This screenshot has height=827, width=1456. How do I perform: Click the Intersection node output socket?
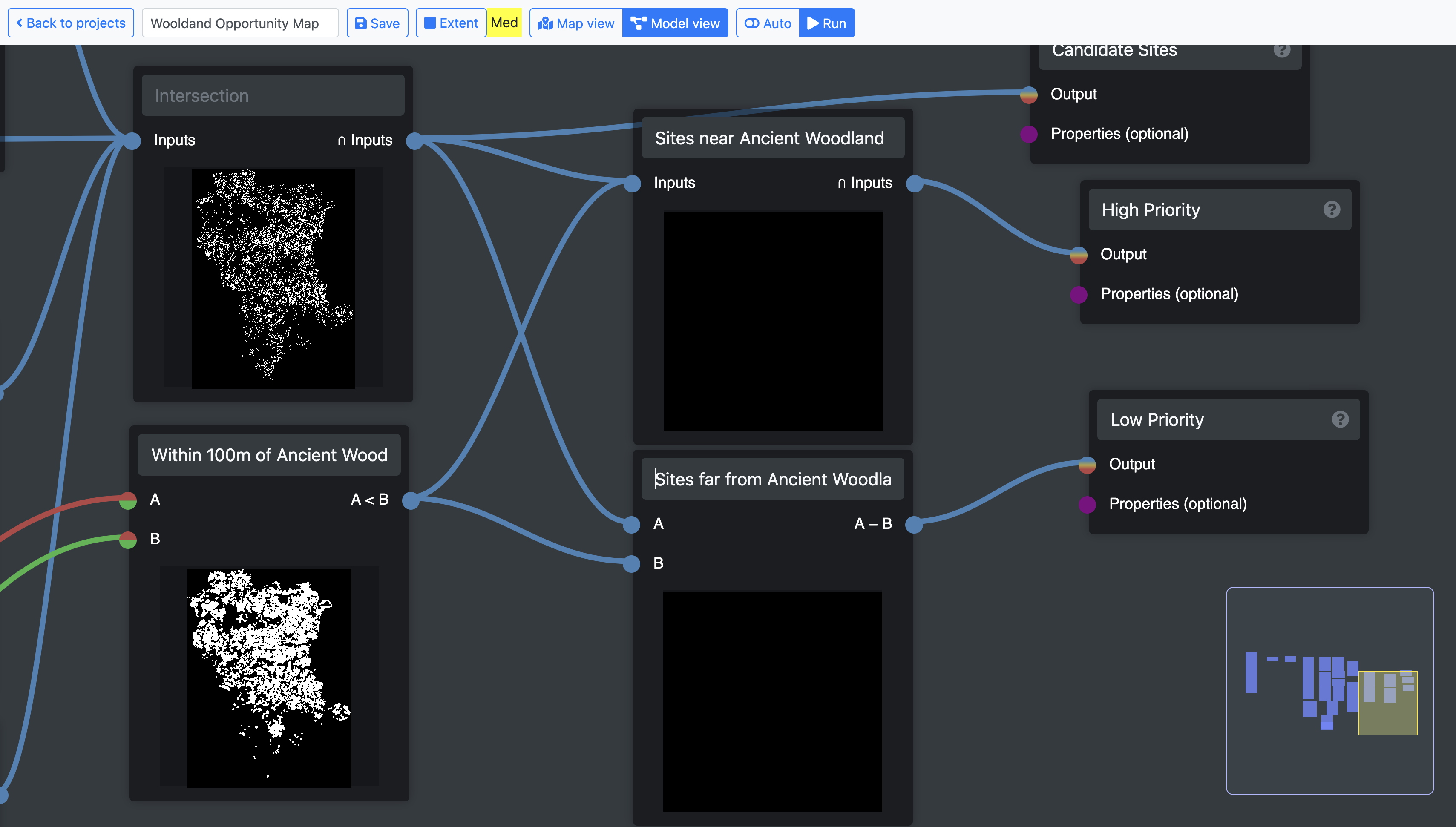tap(415, 140)
